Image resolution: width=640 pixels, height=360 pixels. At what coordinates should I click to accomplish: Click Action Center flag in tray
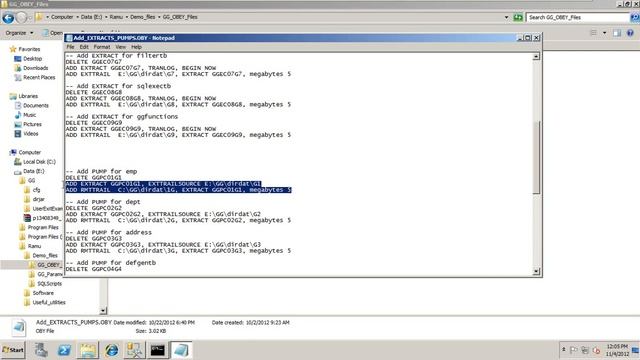pos(573,350)
